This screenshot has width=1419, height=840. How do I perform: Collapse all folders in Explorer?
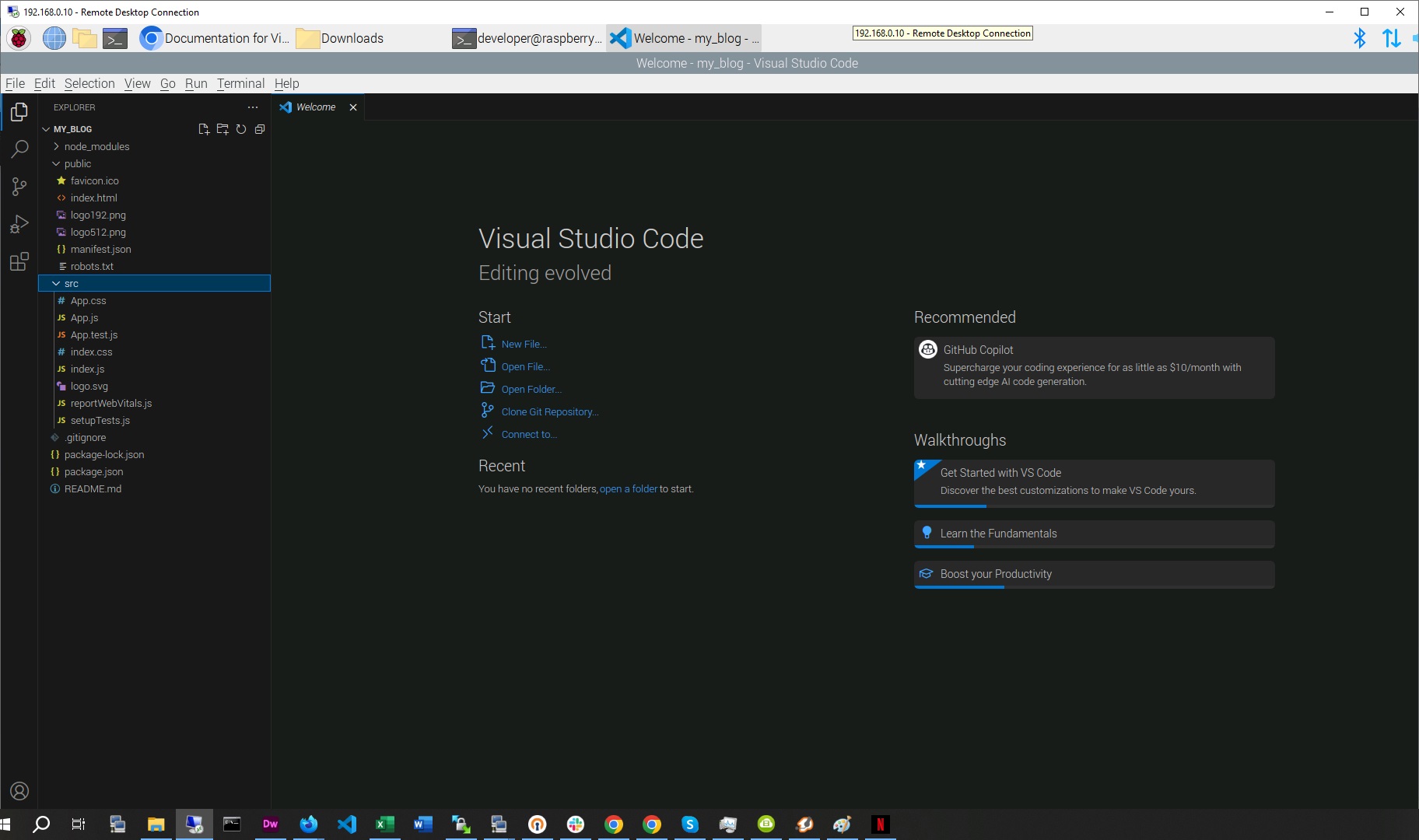click(x=260, y=129)
